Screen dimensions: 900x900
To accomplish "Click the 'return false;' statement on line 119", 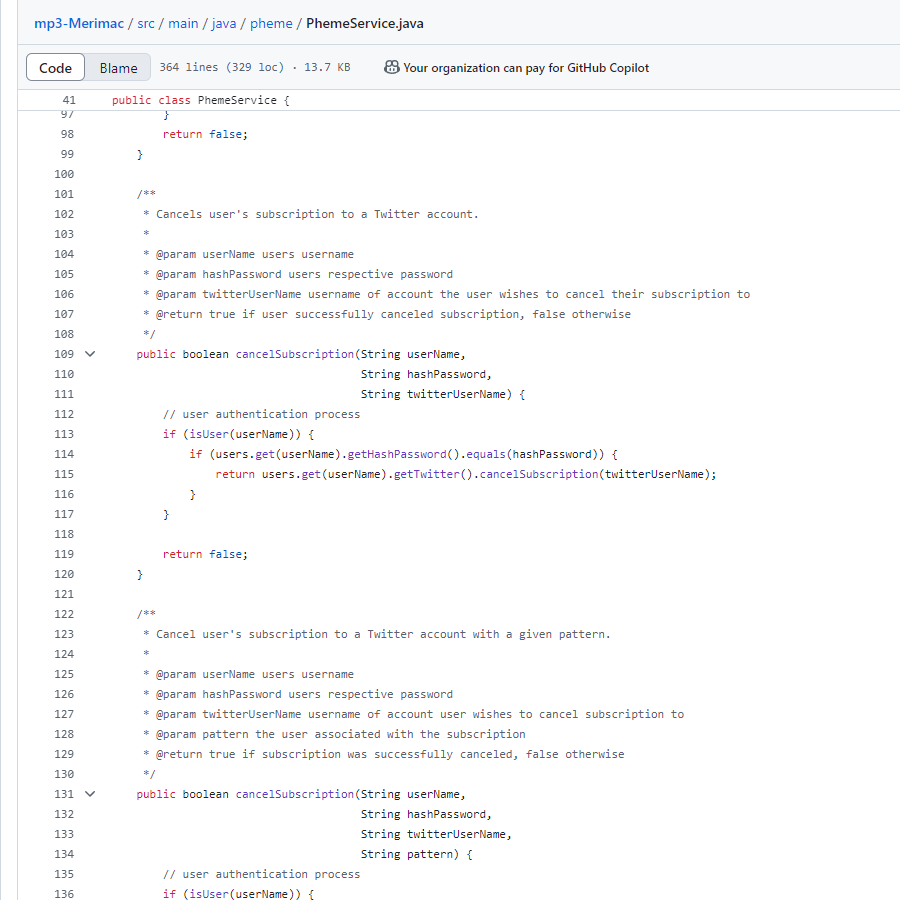I will point(205,554).
